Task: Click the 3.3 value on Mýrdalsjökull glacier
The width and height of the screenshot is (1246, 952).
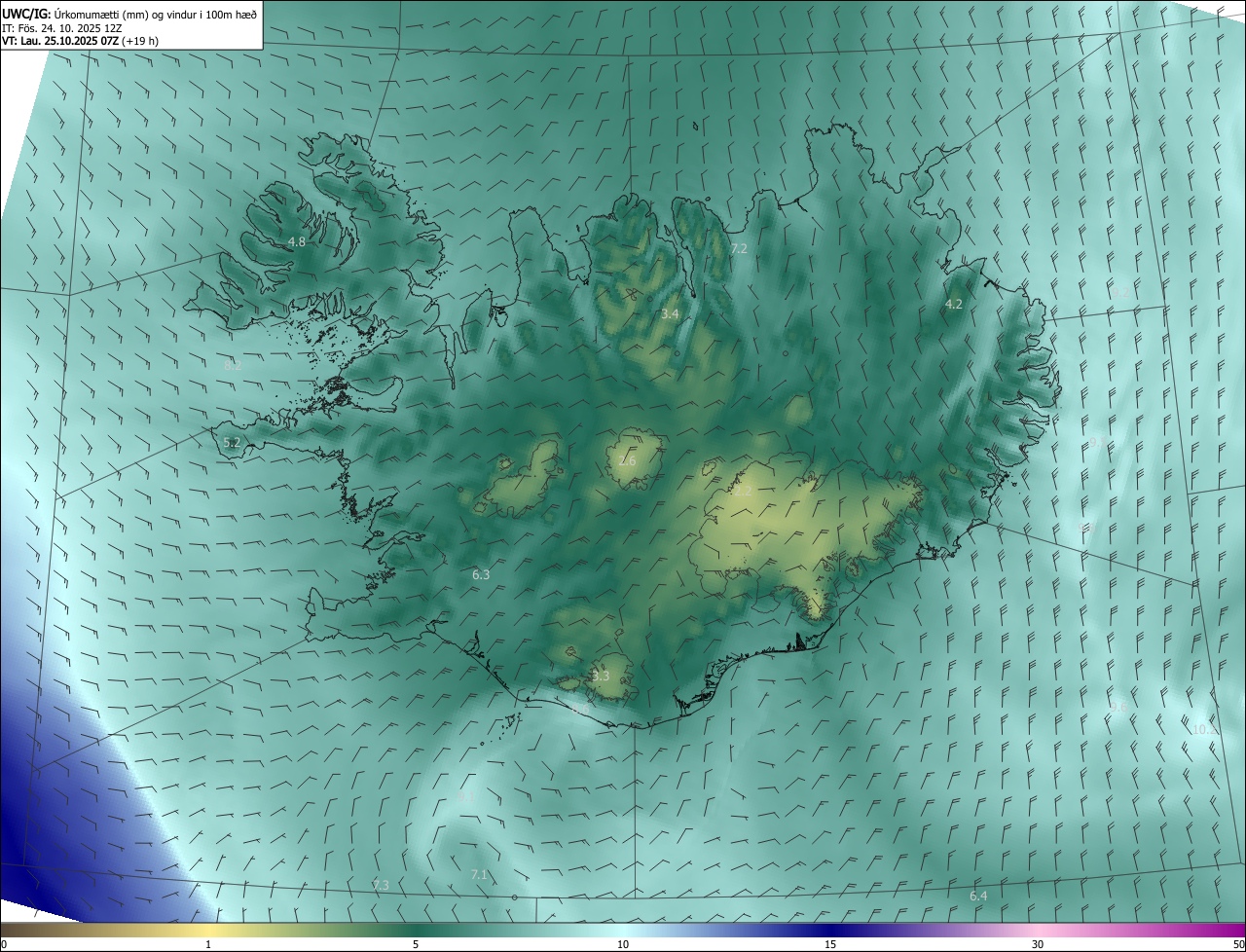Action: coord(601,676)
